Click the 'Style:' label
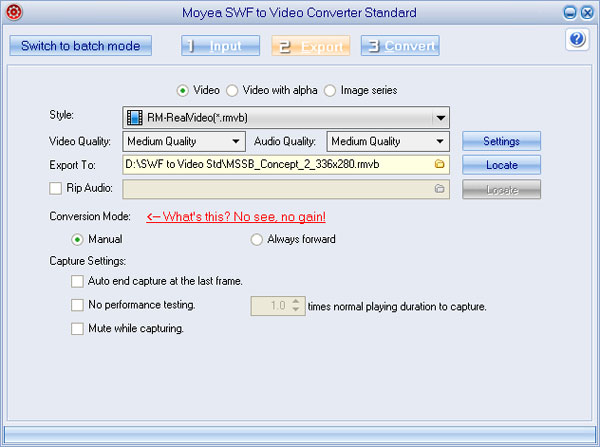The height and width of the screenshot is (447, 600). pyautogui.click(x=61, y=114)
